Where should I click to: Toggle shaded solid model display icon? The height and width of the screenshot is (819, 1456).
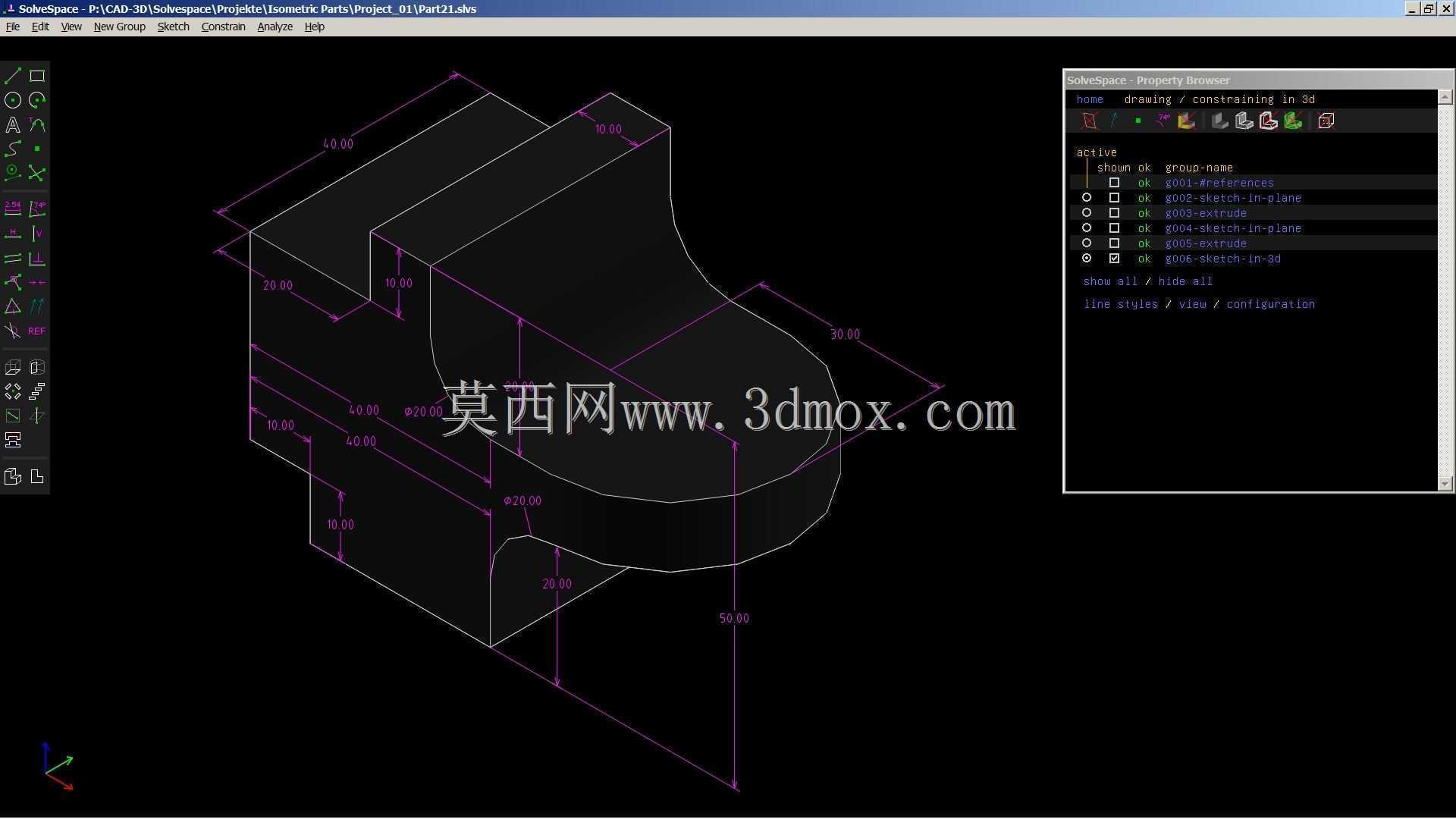click(1219, 121)
